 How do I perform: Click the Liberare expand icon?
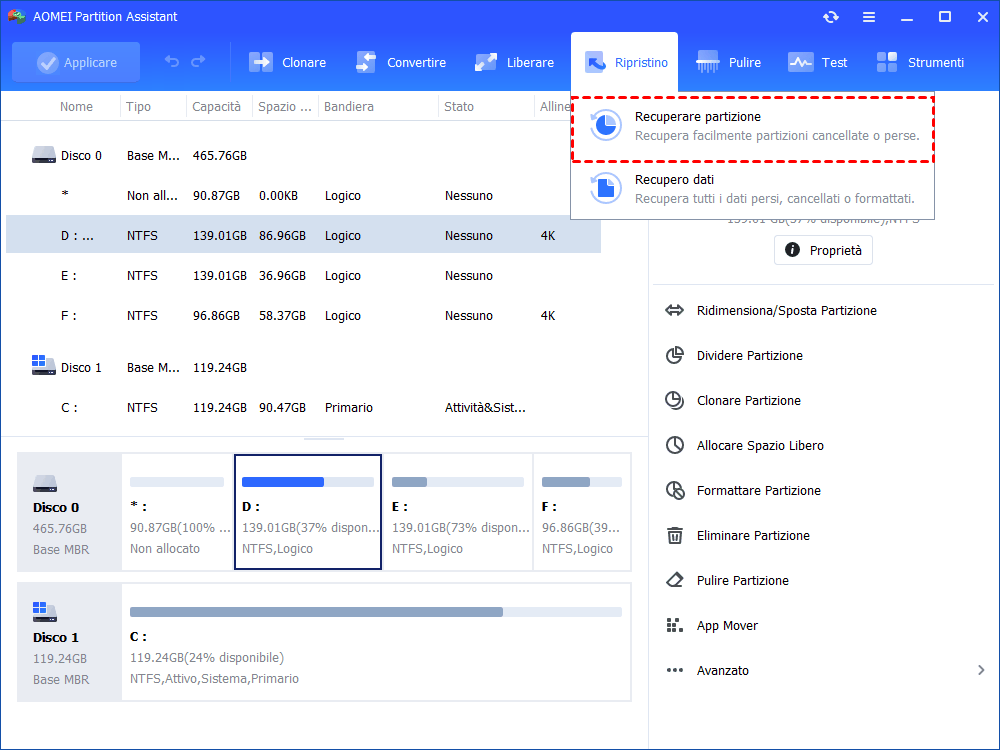tap(486, 62)
